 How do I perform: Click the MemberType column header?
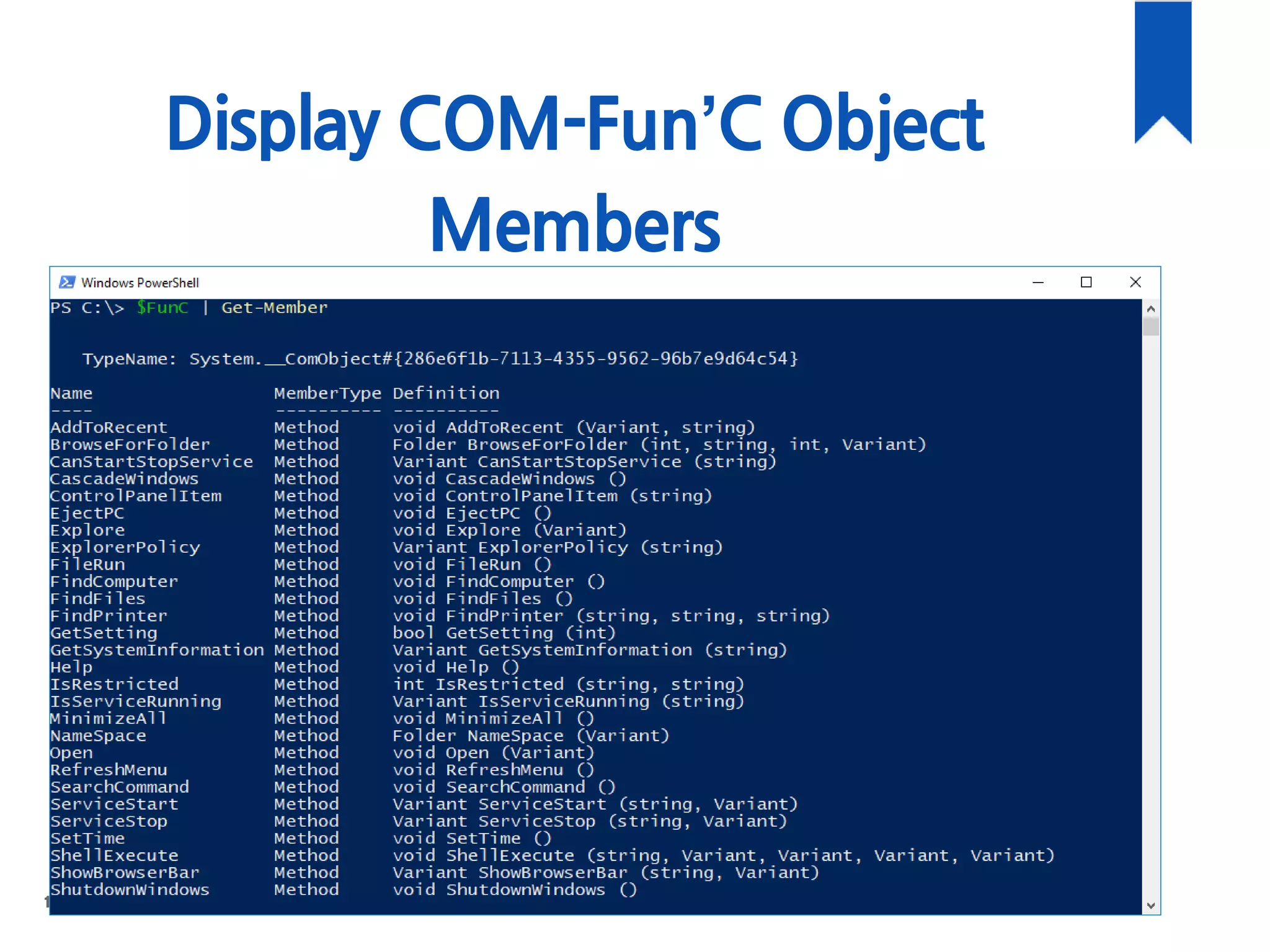pos(327,394)
